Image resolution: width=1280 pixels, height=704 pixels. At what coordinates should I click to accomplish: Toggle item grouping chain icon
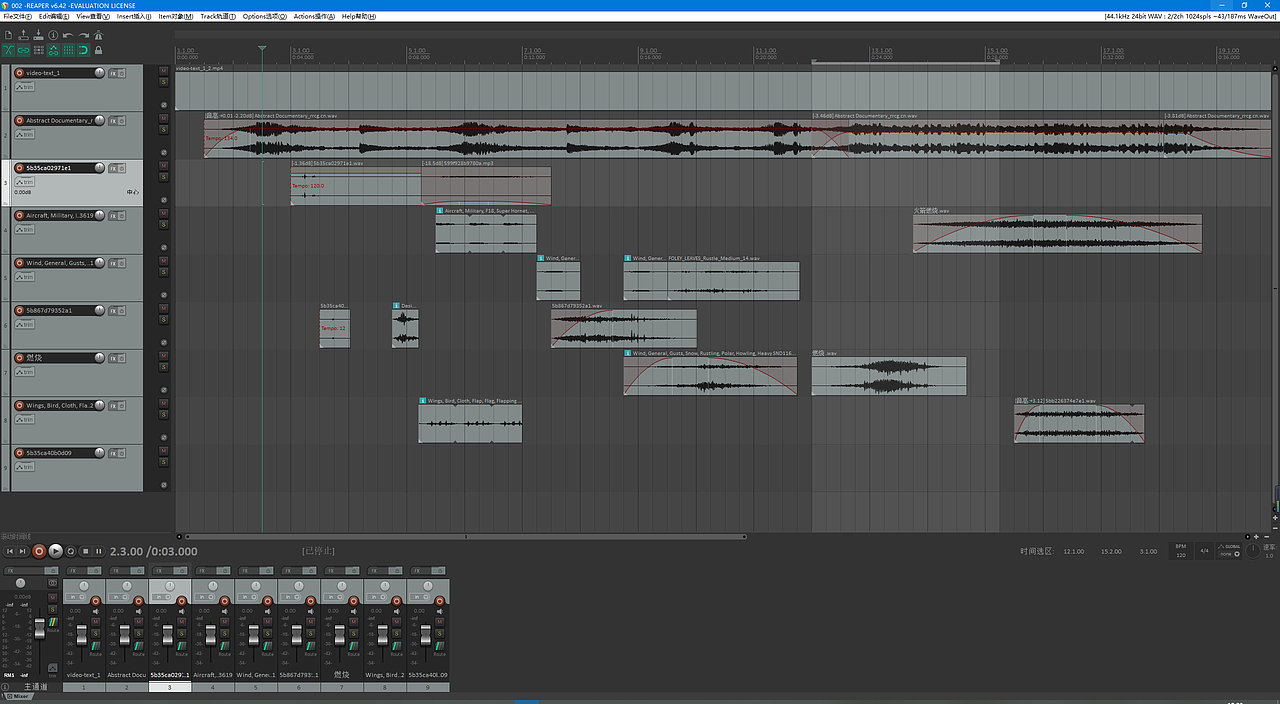tap(23, 50)
